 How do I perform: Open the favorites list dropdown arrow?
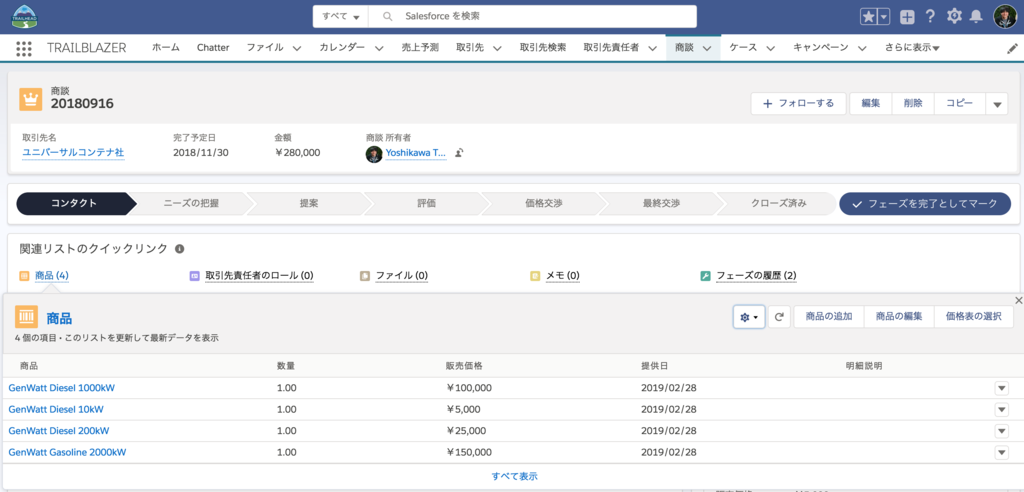click(x=884, y=18)
